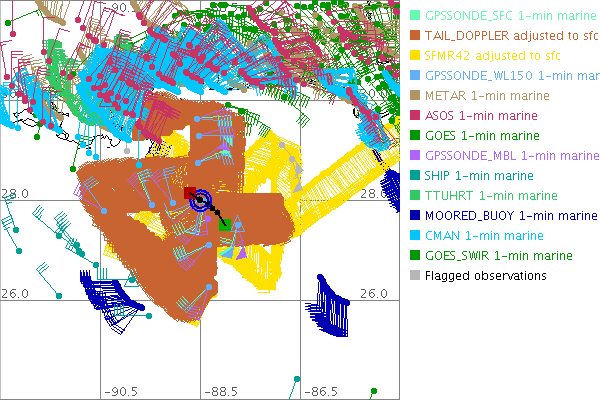The image size is (600, 400).
Task: Click the gray Flagged observations swatch
Action: (x=416, y=276)
